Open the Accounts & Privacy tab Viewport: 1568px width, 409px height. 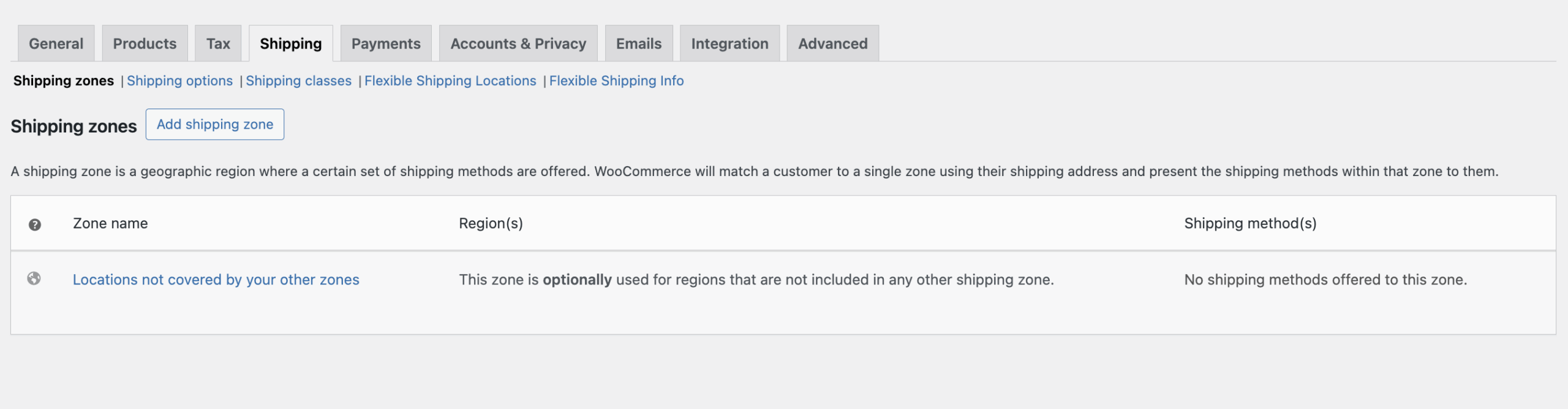click(x=518, y=43)
